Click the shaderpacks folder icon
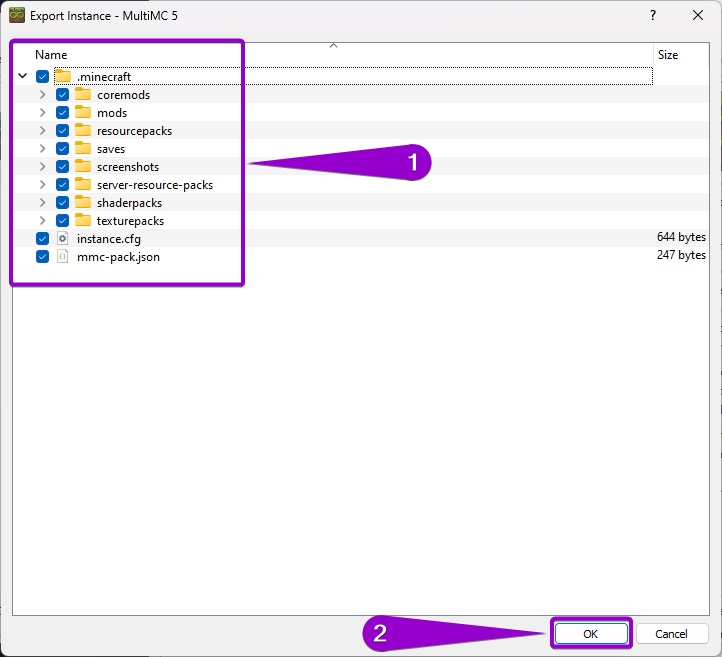This screenshot has width=722, height=657. (83, 202)
